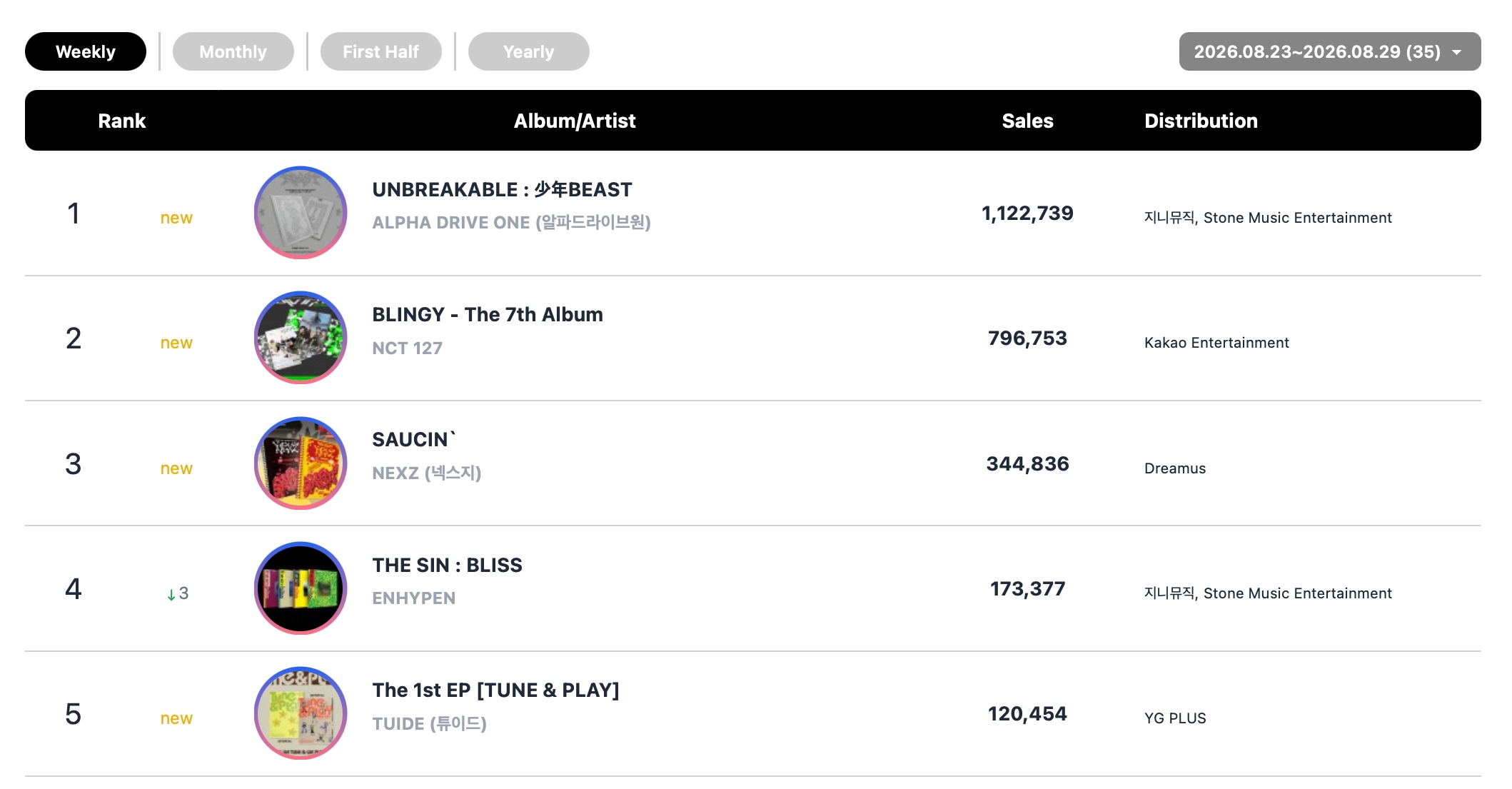
Task: Click the dropdown arrow beside week 35
Action: pyautogui.click(x=1457, y=52)
